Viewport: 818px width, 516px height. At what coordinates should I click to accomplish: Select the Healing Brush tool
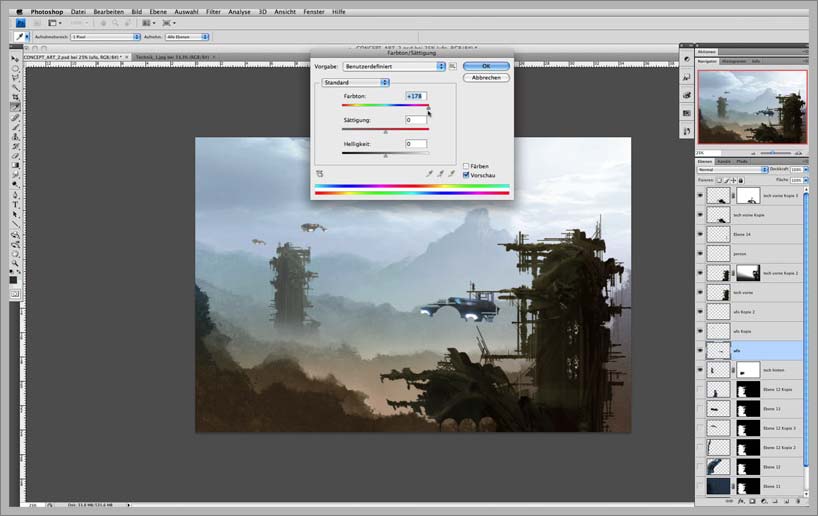pyautogui.click(x=15, y=117)
